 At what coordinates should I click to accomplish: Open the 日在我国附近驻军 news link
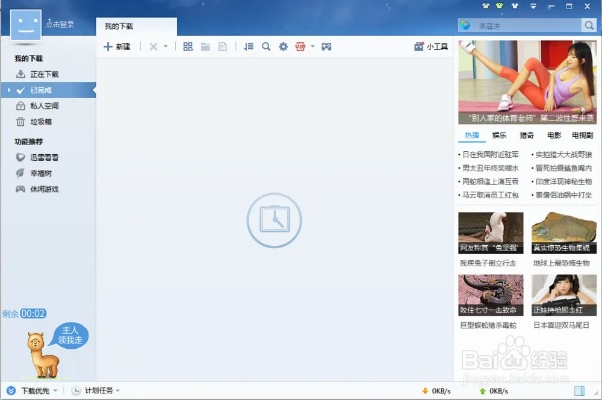pyautogui.click(x=490, y=154)
